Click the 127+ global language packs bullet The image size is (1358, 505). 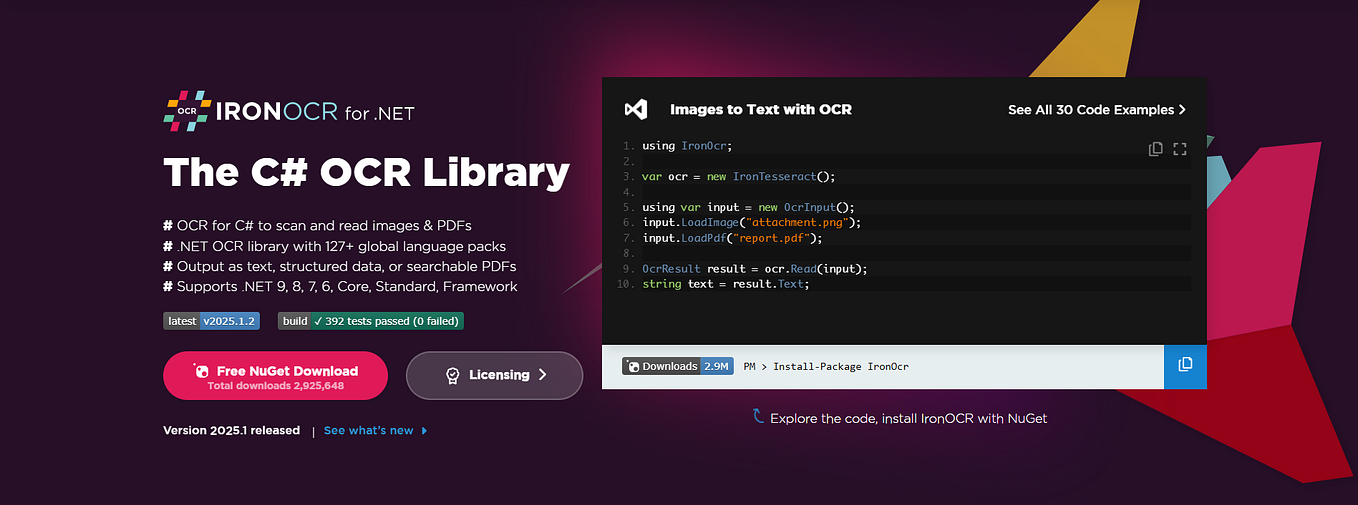(335, 246)
